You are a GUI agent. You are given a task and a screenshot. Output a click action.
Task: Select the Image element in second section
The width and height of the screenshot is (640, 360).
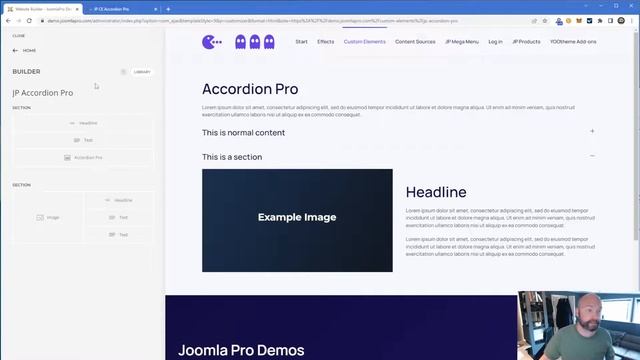point(48,218)
